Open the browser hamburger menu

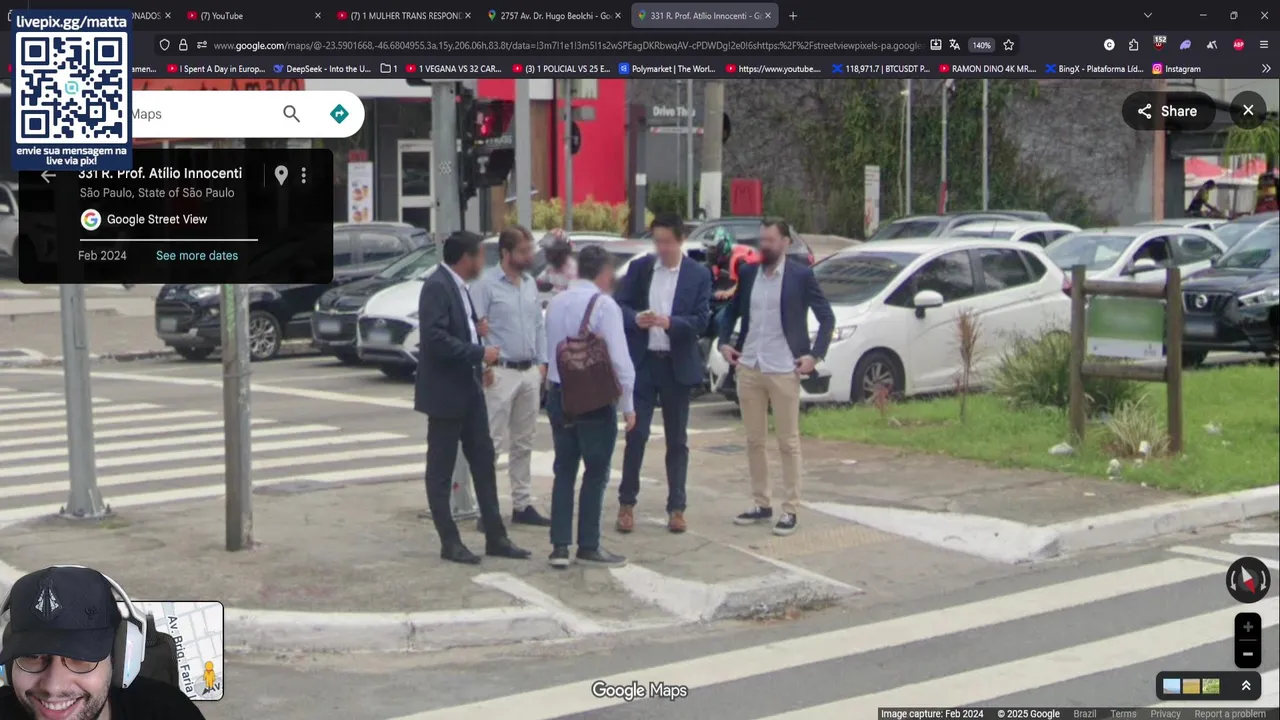(x=1264, y=45)
